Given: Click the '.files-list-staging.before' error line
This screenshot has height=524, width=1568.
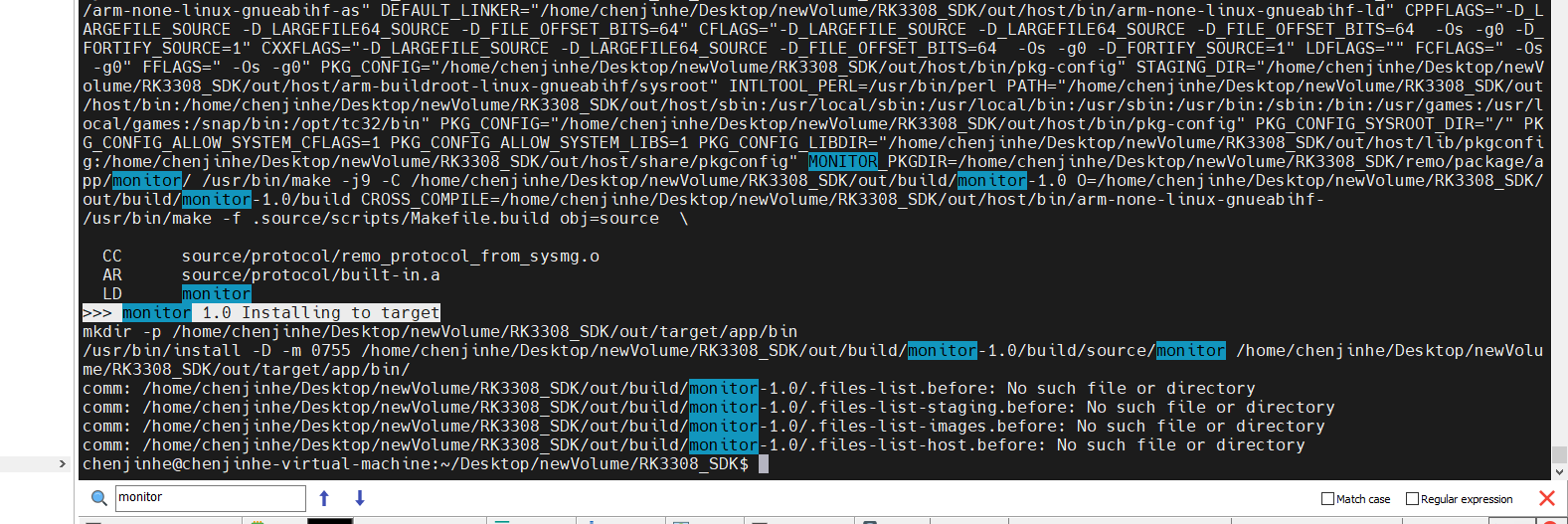Looking at the screenshot, I should tap(709, 408).
